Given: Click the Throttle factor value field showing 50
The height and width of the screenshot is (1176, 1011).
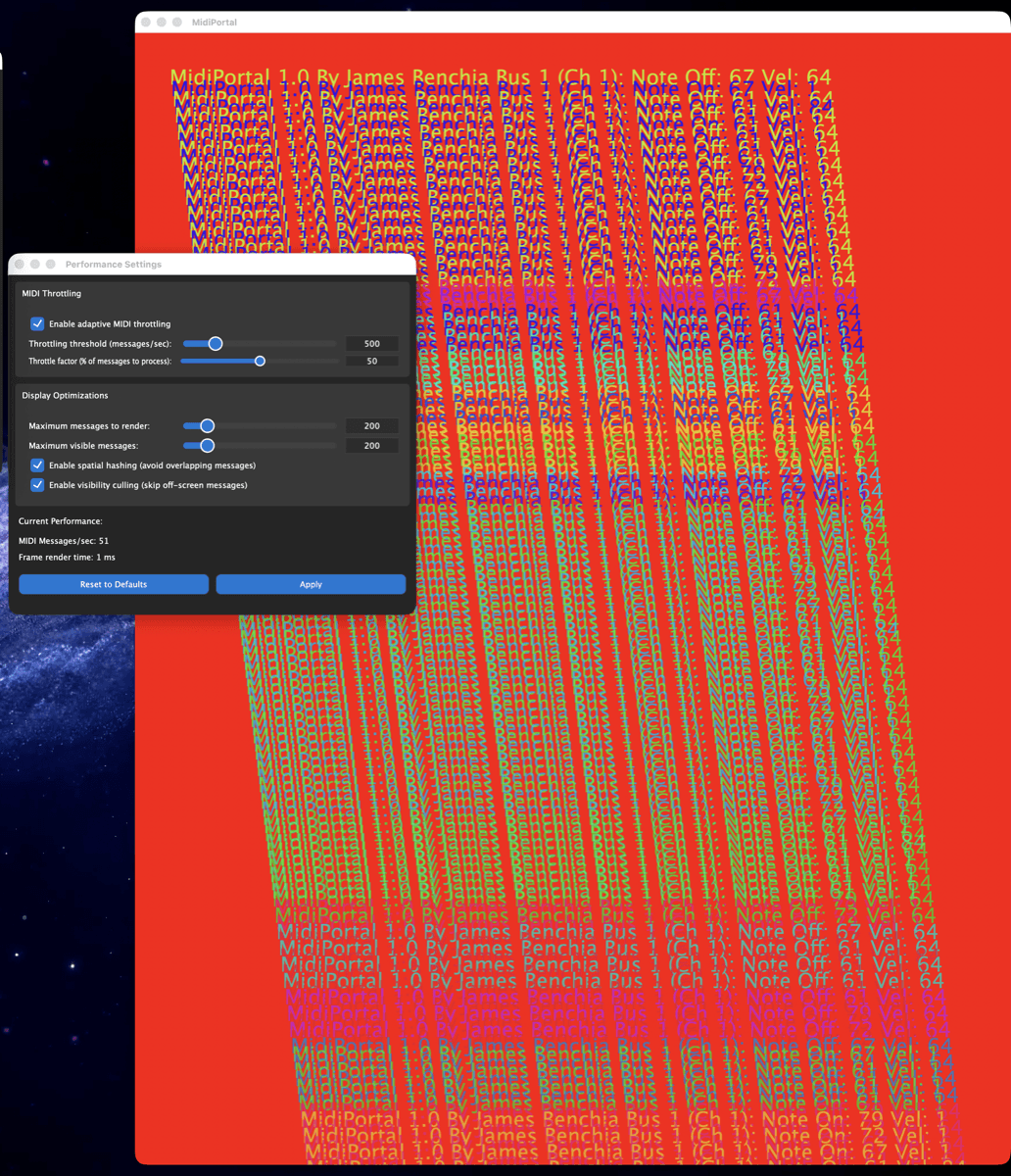Looking at the screenshot, I should [x=372, y=362].
